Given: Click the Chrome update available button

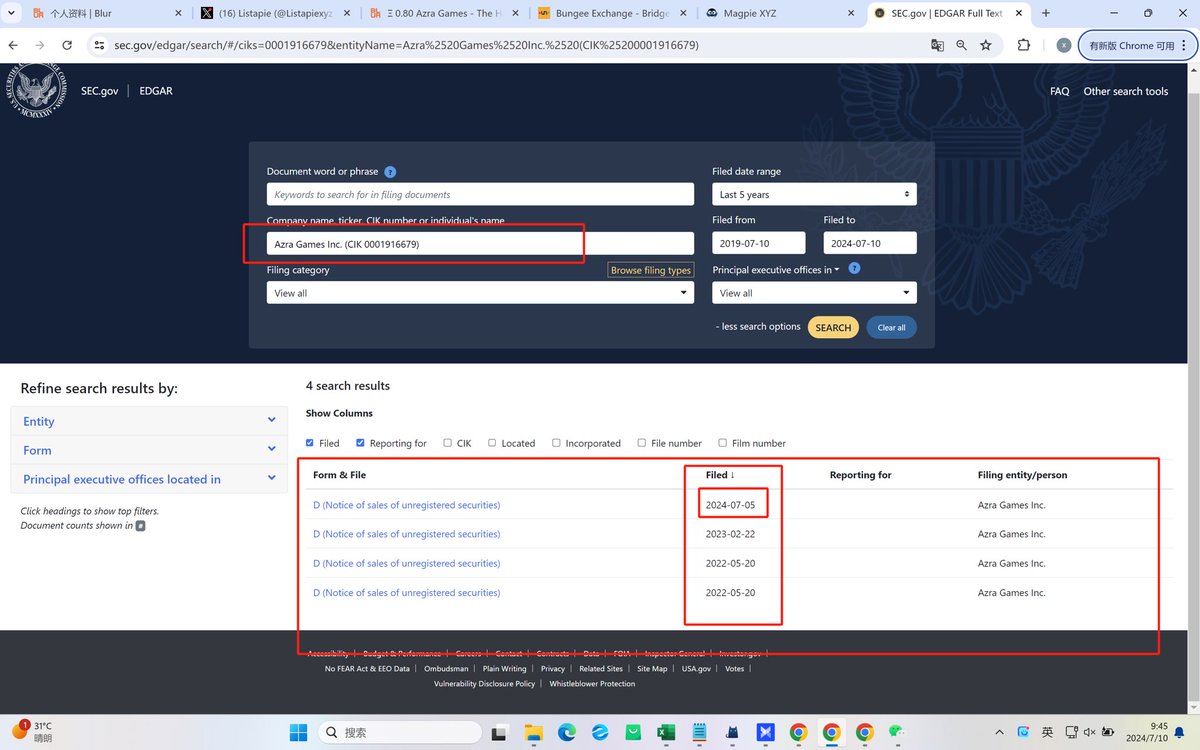Looking at the screenshot, I should (x=1137, y=45).
